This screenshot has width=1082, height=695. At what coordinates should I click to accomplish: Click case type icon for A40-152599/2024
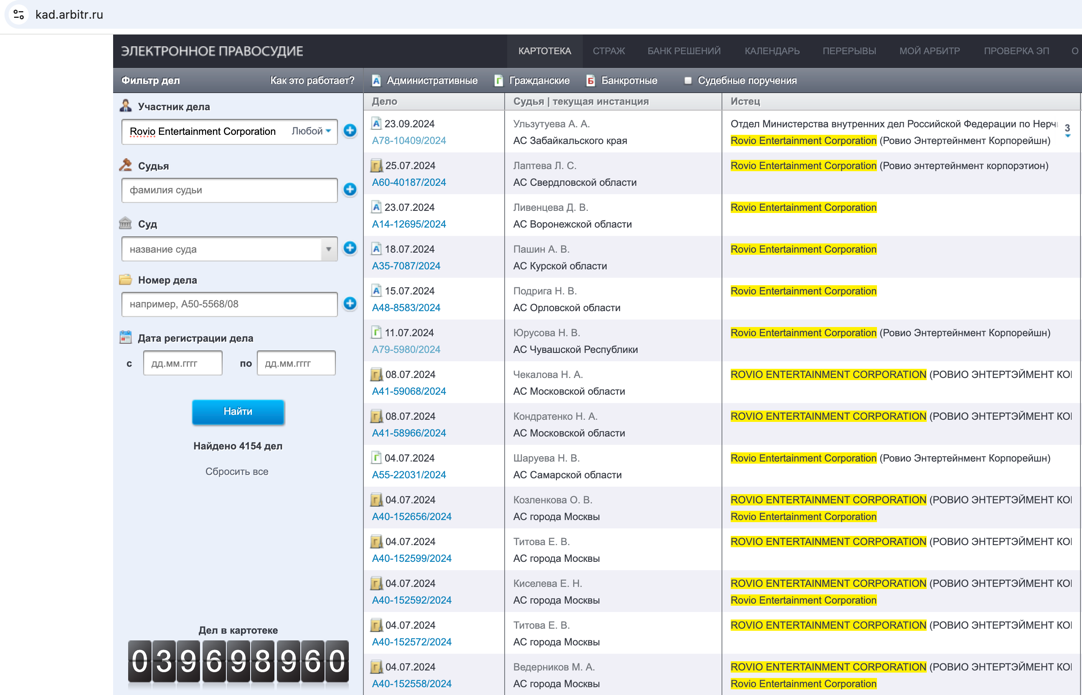tap(376, 542)
